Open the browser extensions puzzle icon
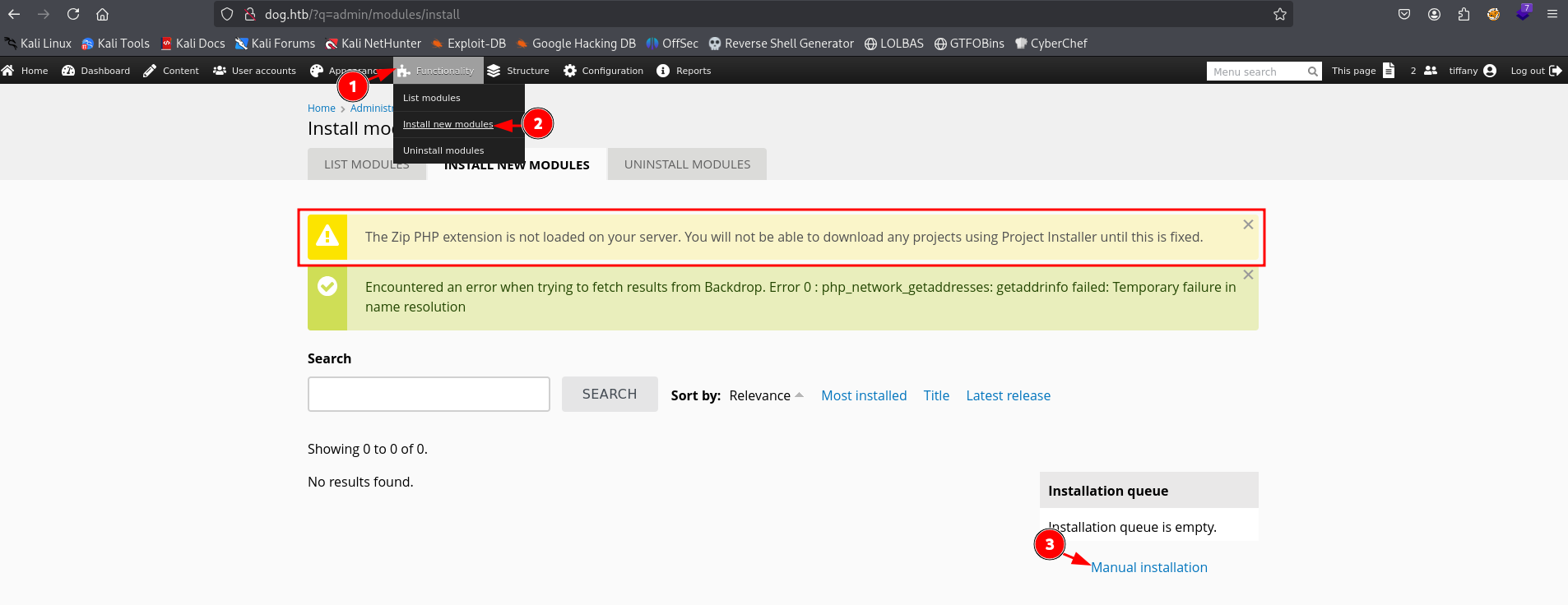Image resolution: width=1568 pixels, height=605 pixels. pos(1464,14)
